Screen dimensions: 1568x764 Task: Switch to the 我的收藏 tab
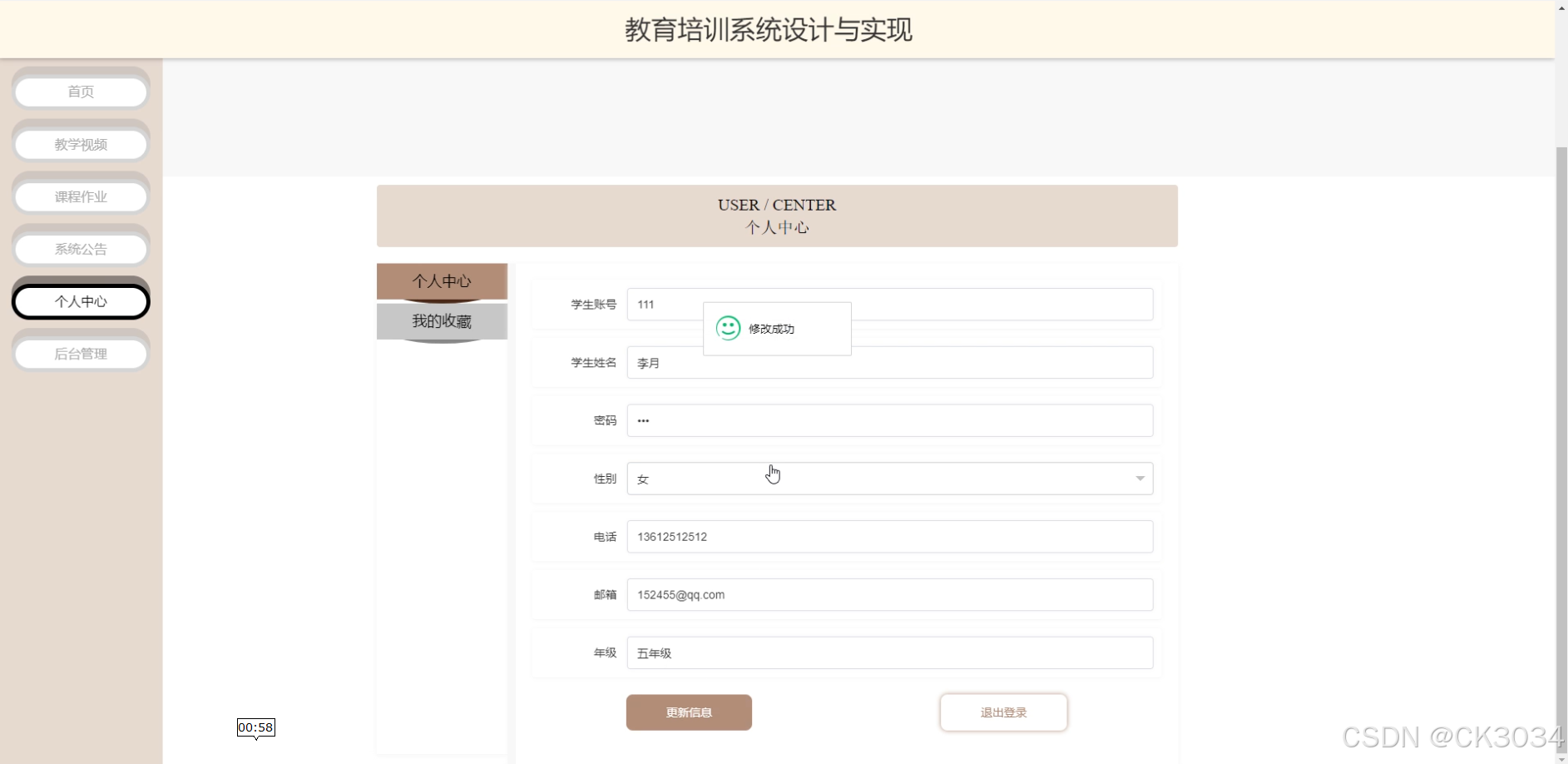coord(442,321)
